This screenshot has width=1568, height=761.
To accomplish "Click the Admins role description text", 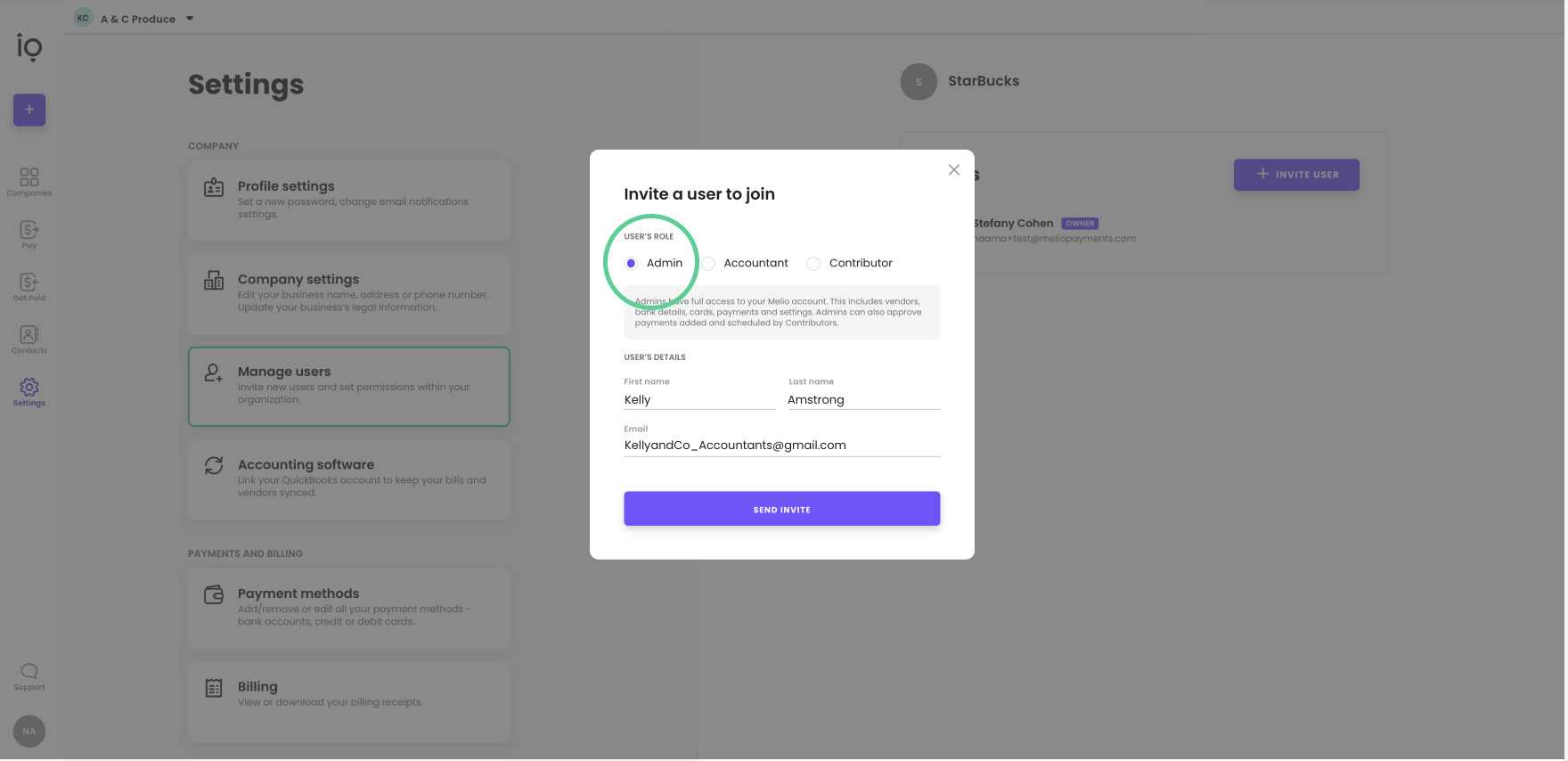I will [x=779, y=312].
